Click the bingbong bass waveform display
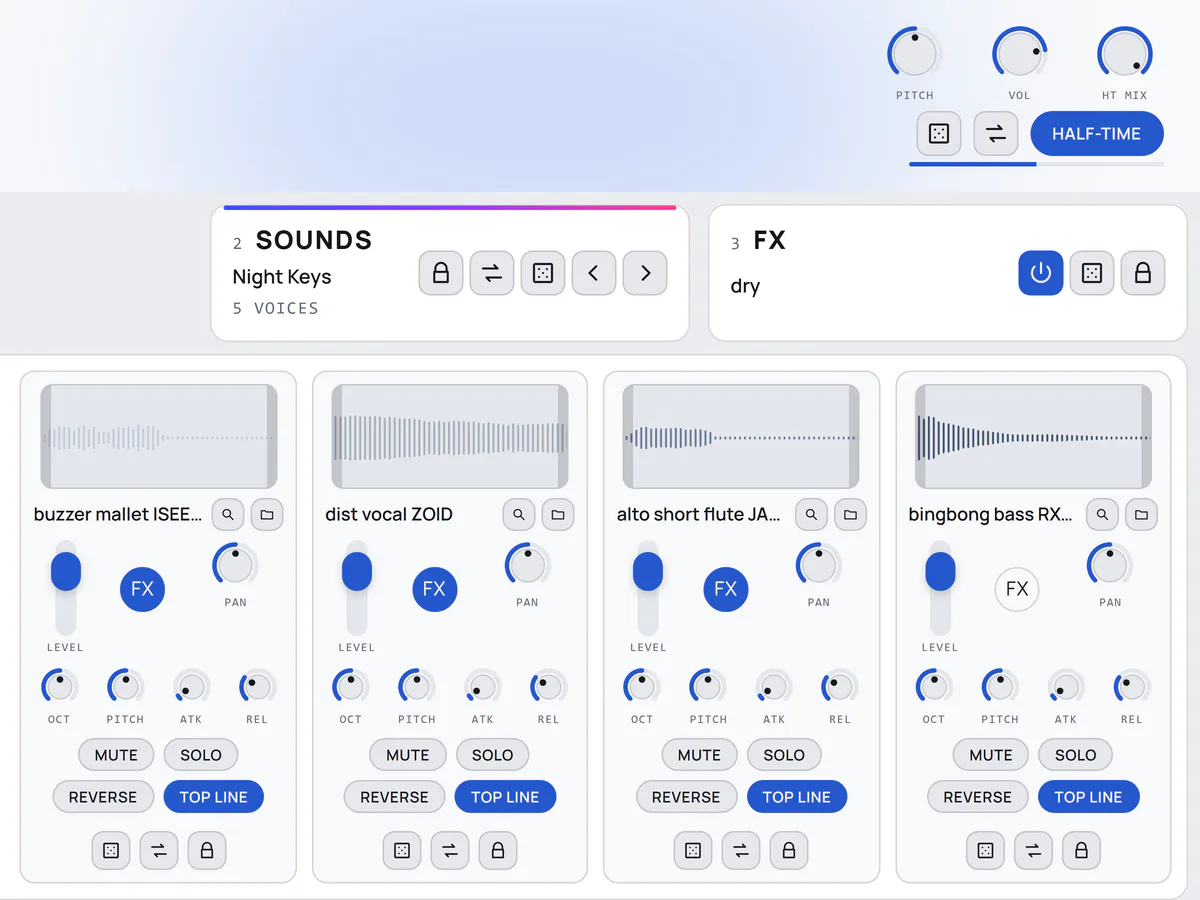1200x900 pixels. [x=1033, y=437]
